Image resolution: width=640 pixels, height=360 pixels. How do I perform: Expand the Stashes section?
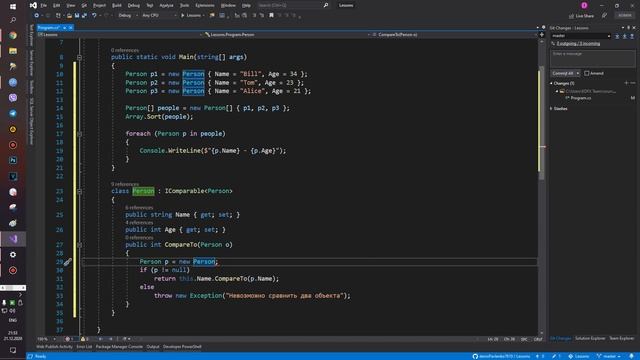[x=551, y=109]
